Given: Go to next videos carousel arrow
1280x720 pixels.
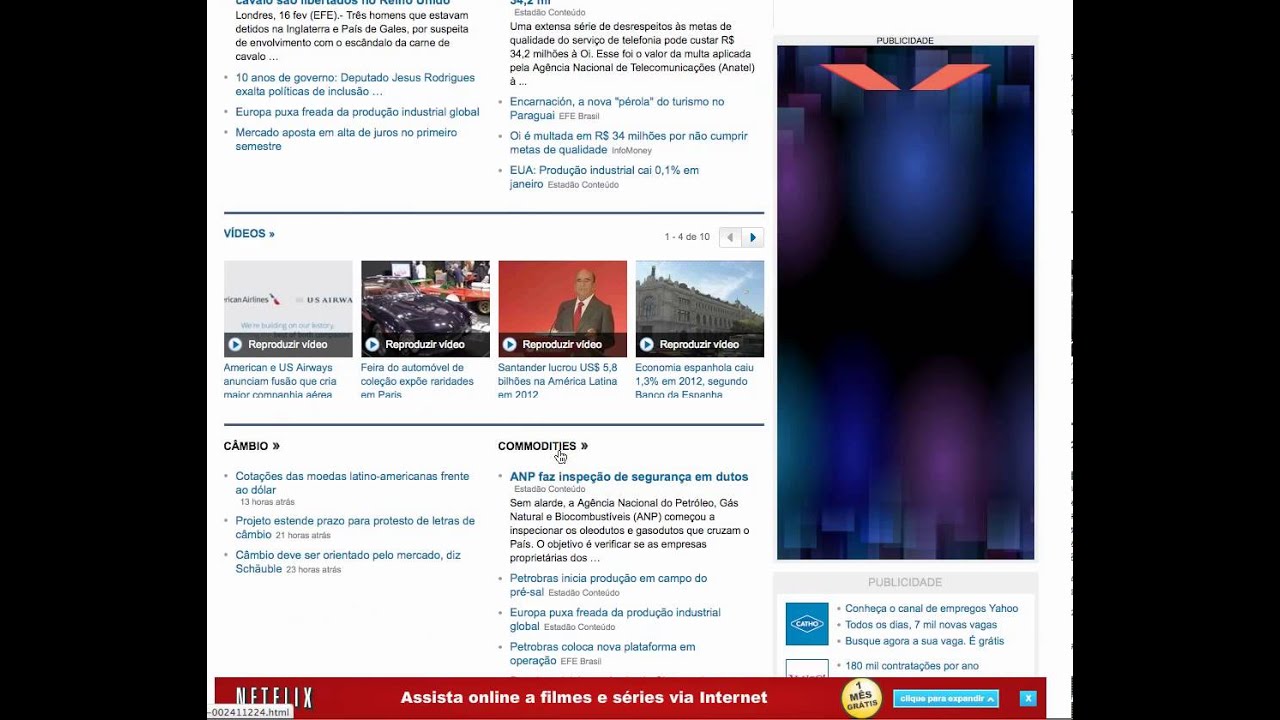Looking at the screenshot, I should [753, 237].
